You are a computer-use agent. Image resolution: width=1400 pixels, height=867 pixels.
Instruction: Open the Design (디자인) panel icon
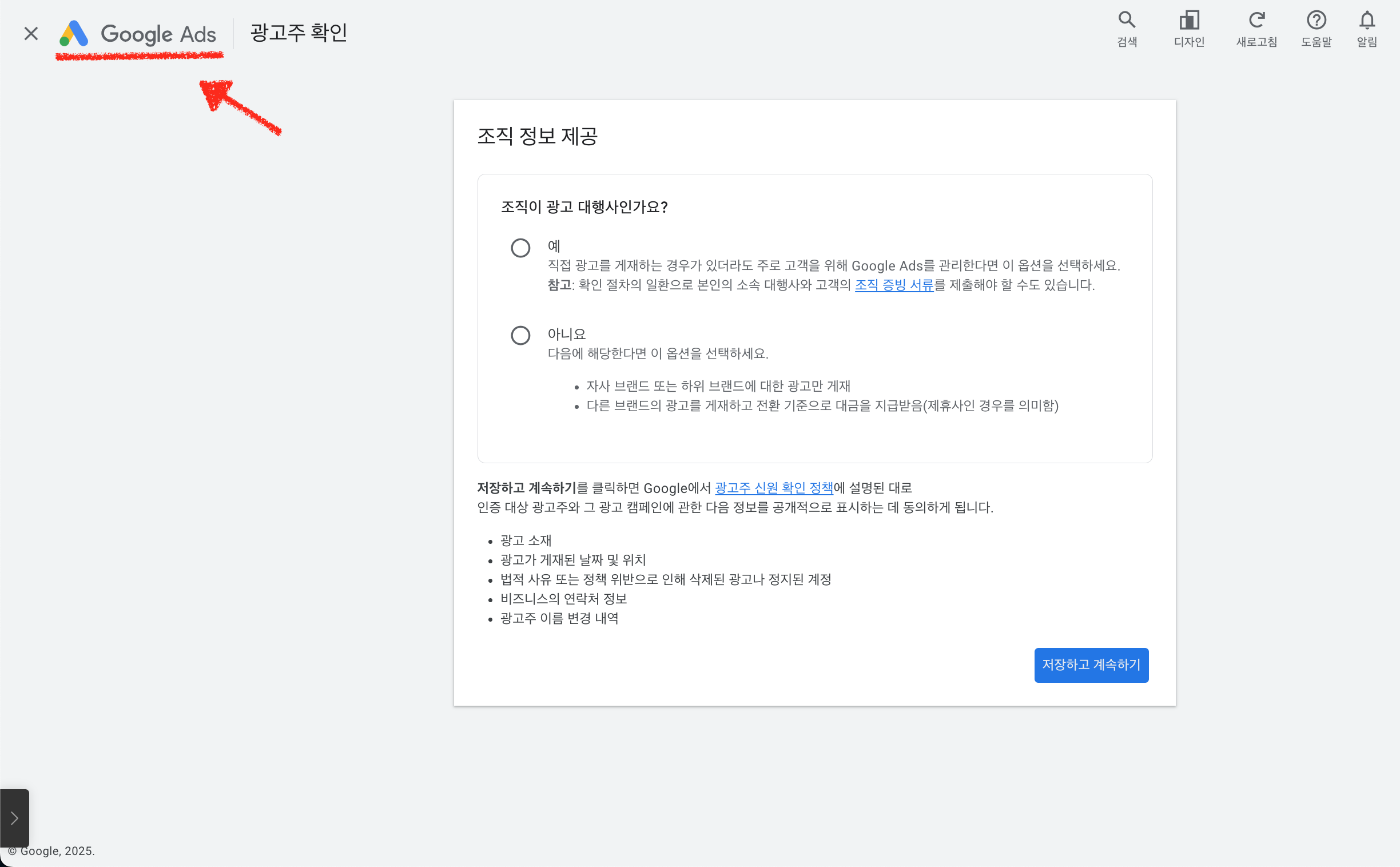1189,20
